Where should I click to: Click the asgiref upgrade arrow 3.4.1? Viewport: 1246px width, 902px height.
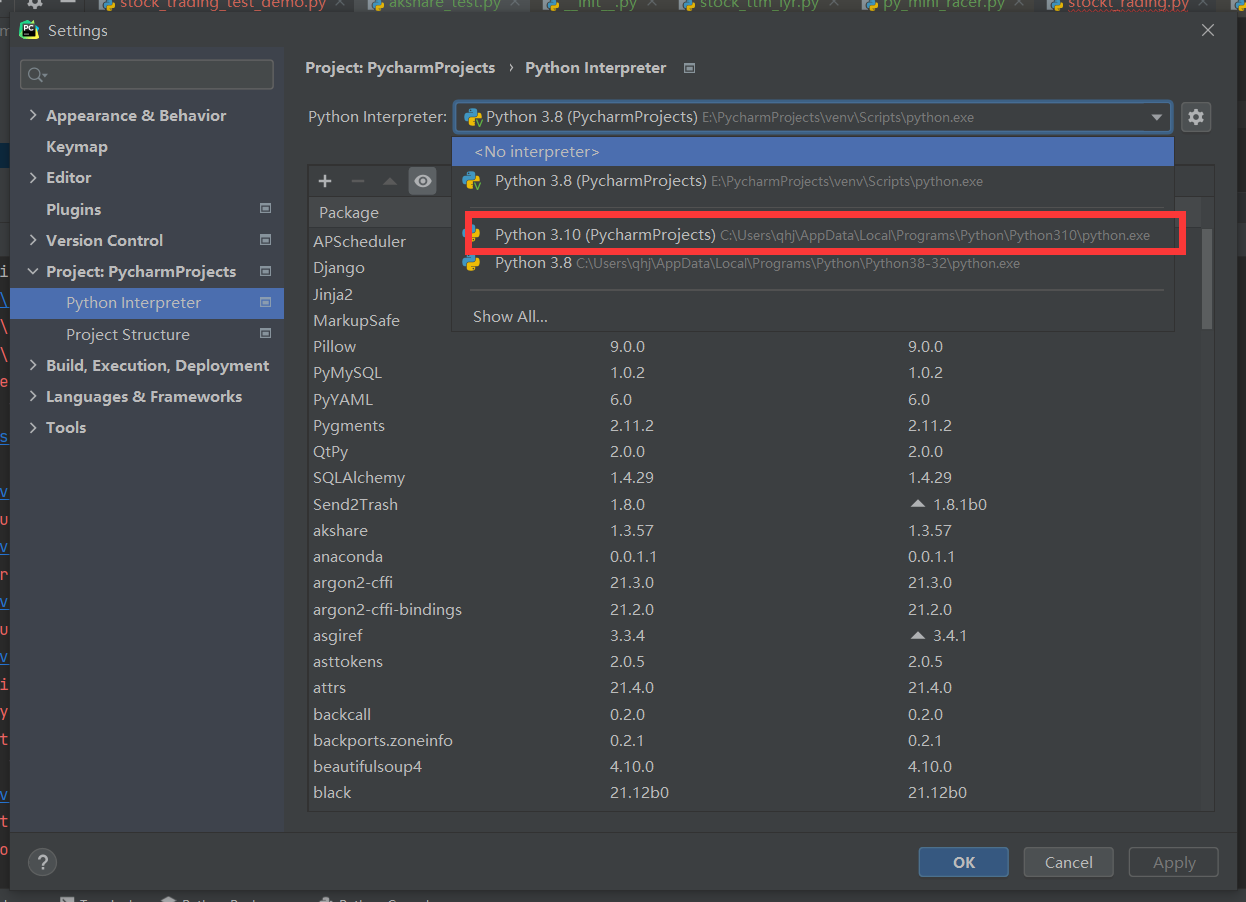click(x=918, y=635)
